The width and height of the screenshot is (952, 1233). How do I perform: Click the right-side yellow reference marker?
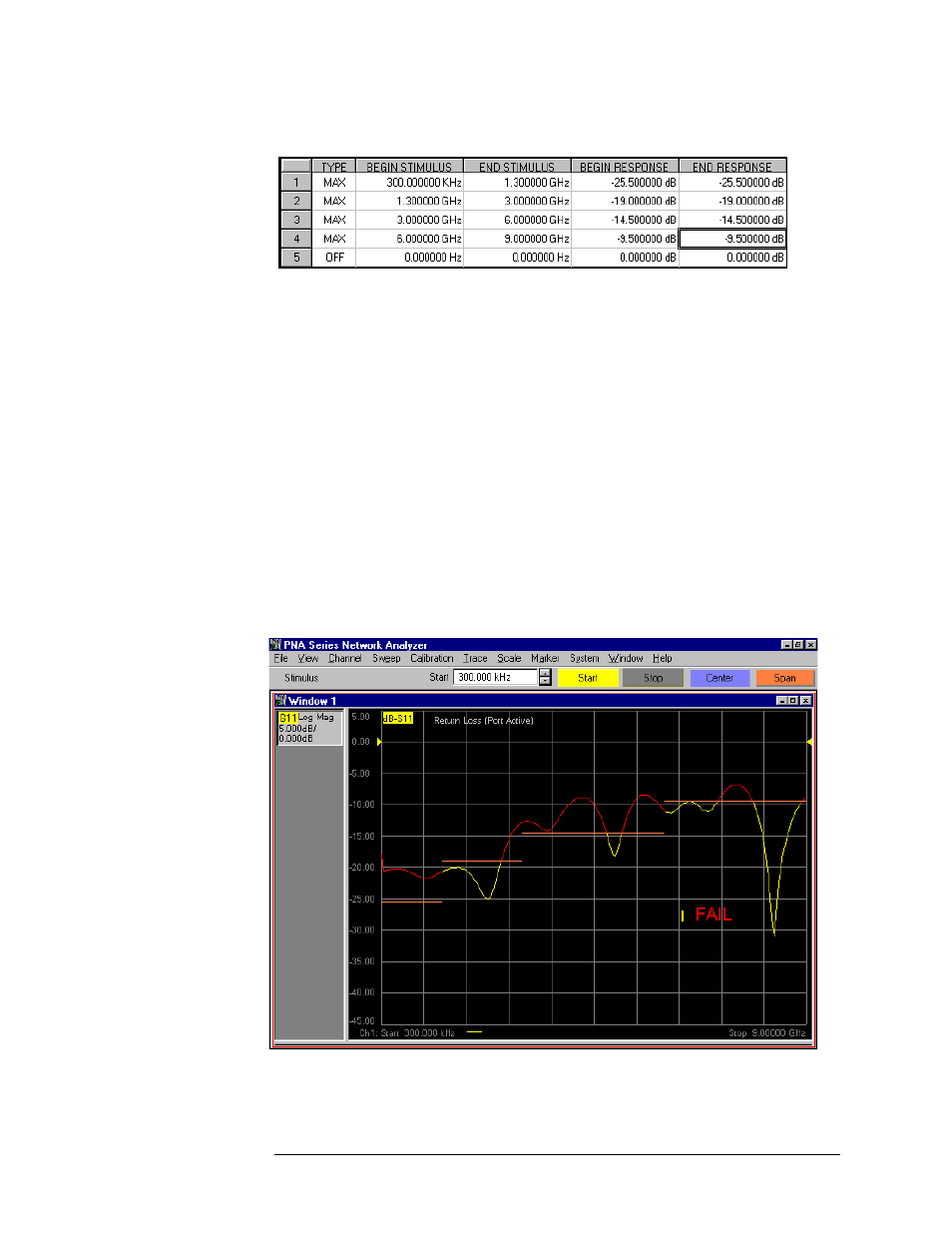pyautogui.click(x=809, y=742)
